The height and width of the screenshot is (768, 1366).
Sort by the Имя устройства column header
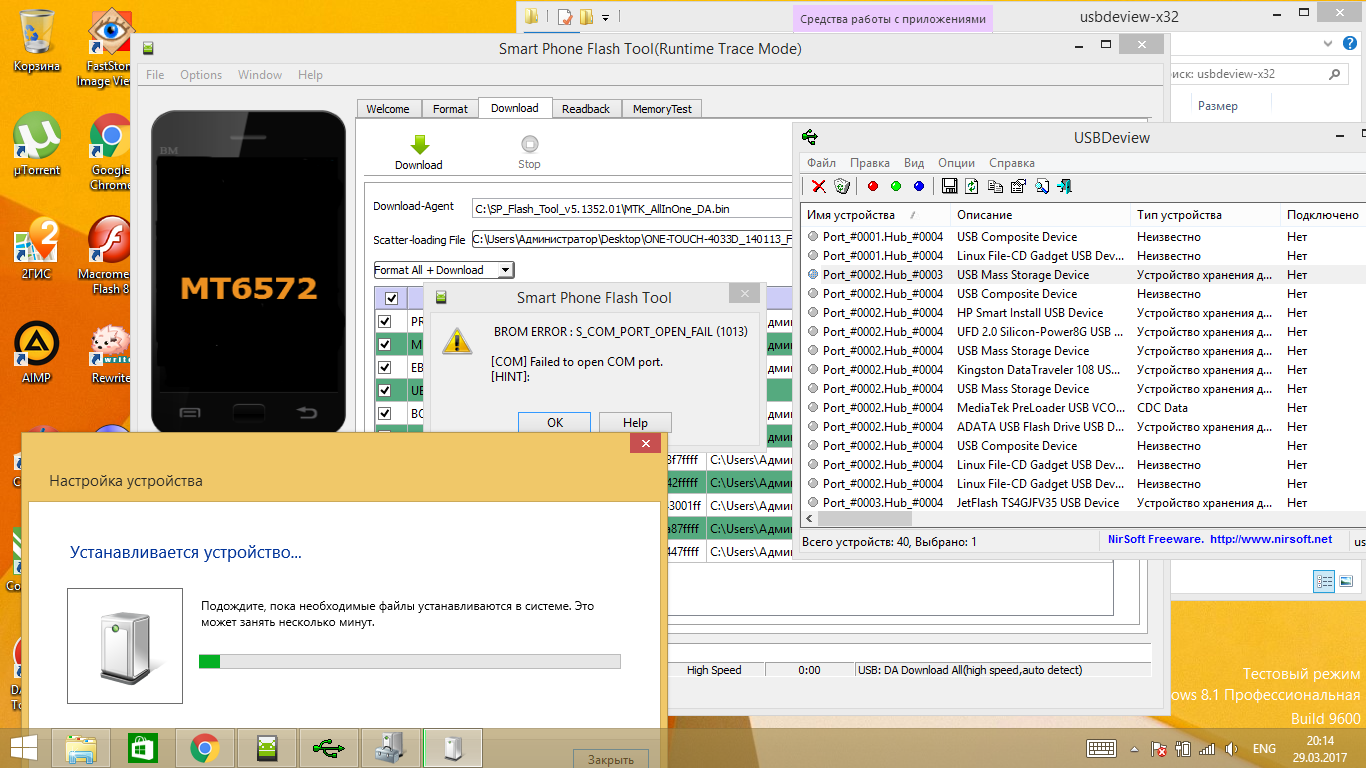tap(851, 215)
